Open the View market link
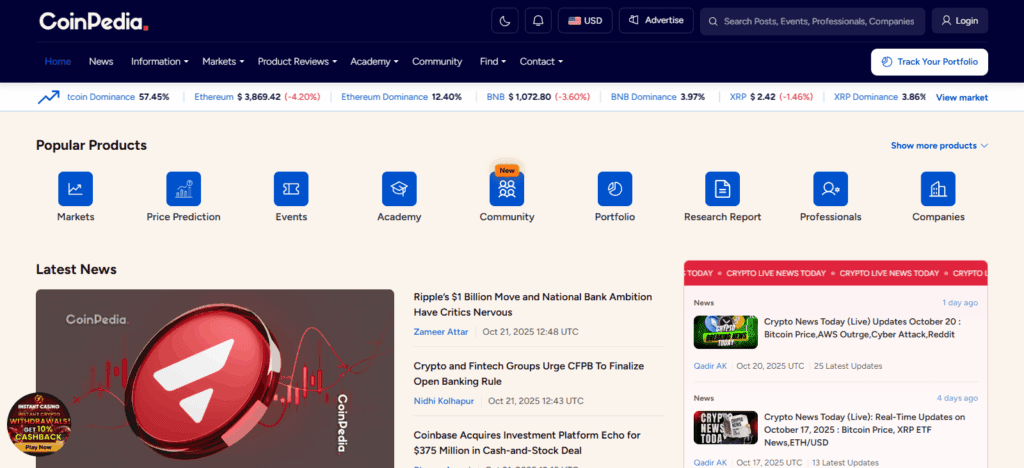Image resolution: width=1024 pixels, height=468 pixels. (x=962, y=97)
